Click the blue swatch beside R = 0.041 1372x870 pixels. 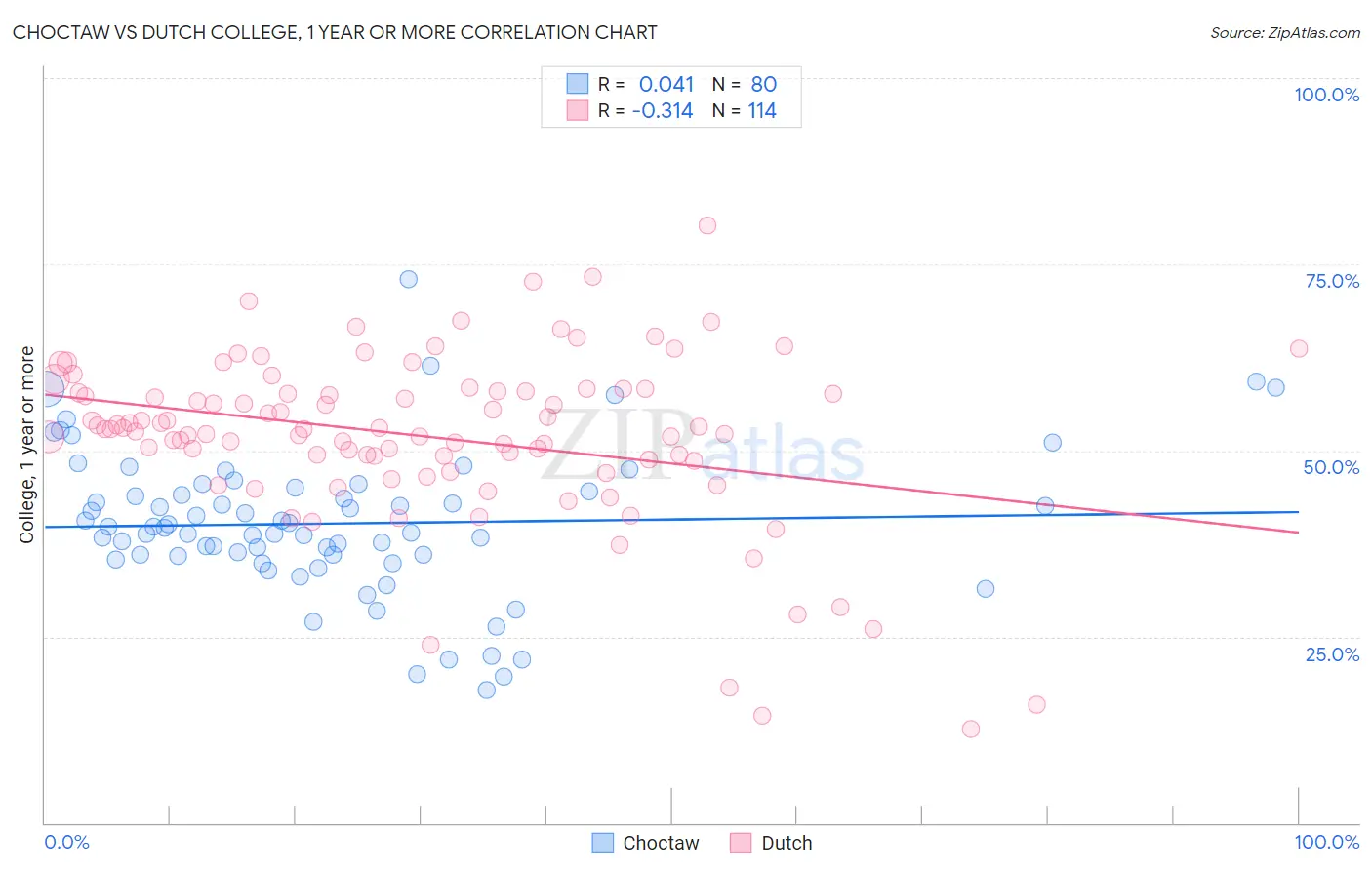point(578,84)
